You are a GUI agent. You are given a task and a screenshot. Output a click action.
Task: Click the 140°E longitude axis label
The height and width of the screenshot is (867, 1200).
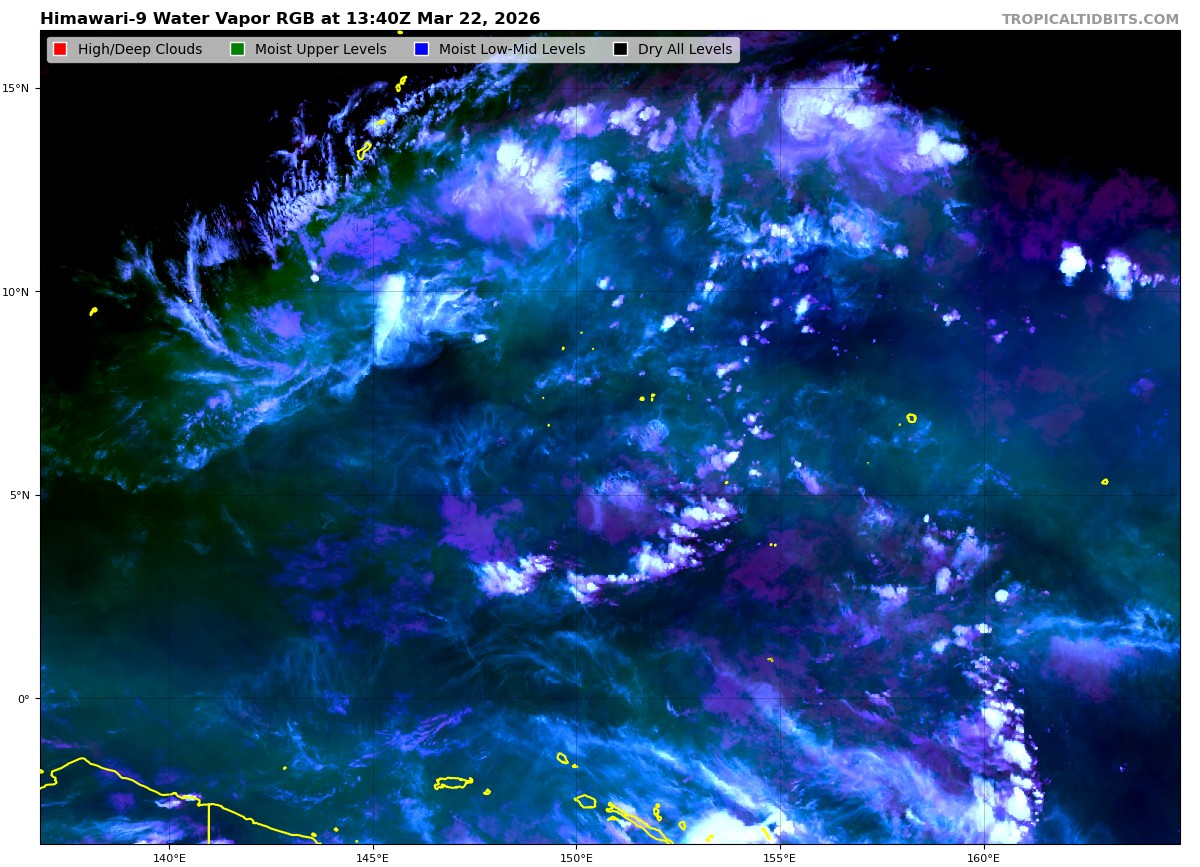pyautogui.click(x=169, y=857)
